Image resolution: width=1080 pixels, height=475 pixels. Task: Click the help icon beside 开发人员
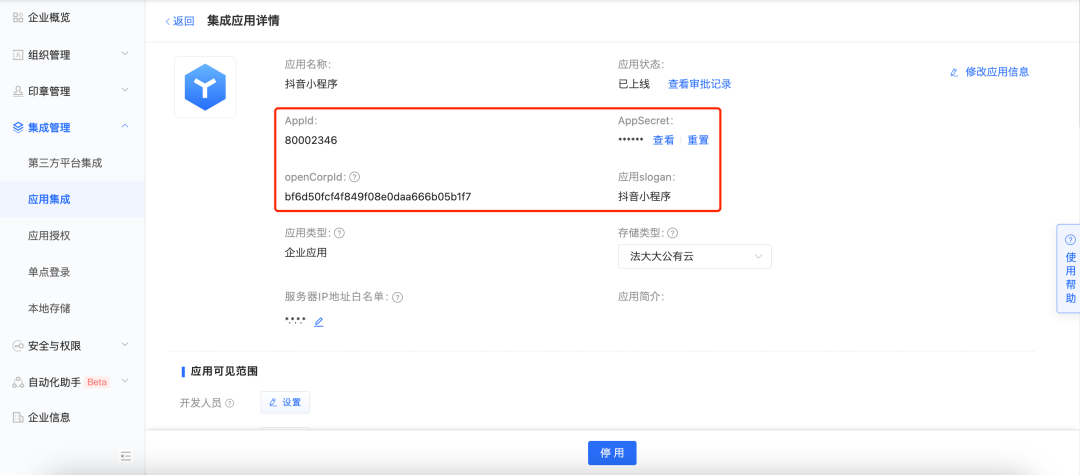click(230, 403)
